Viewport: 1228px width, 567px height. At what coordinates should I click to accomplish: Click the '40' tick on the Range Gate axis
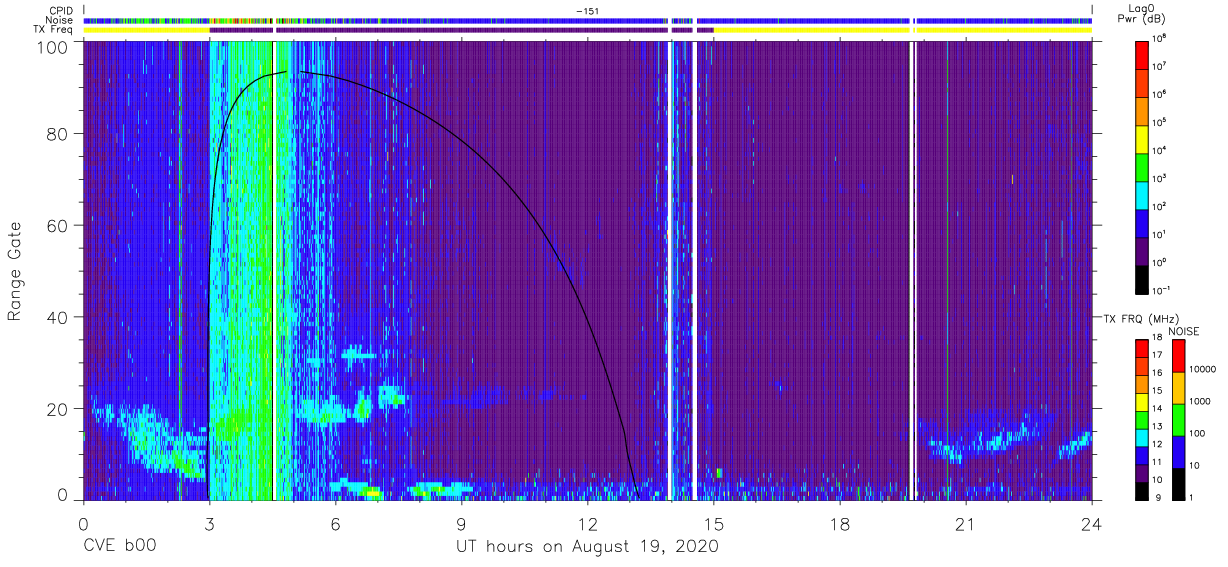(56, 318)
